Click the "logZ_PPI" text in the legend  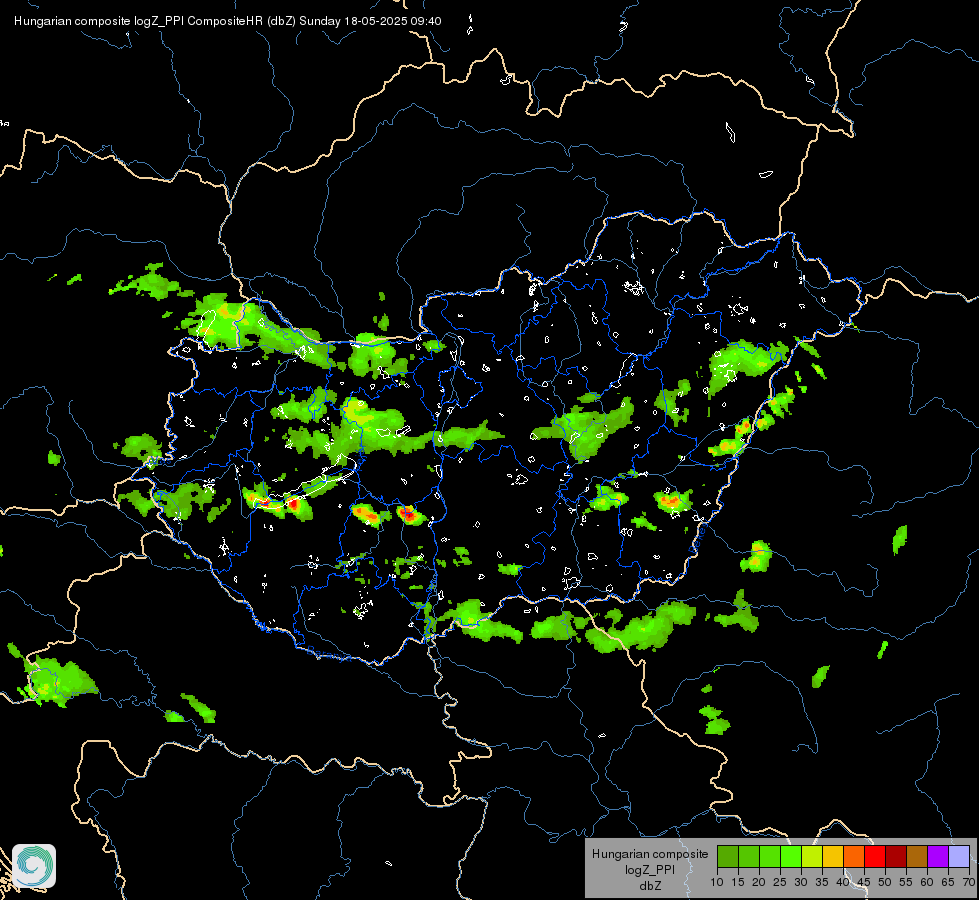coord(650,869)
